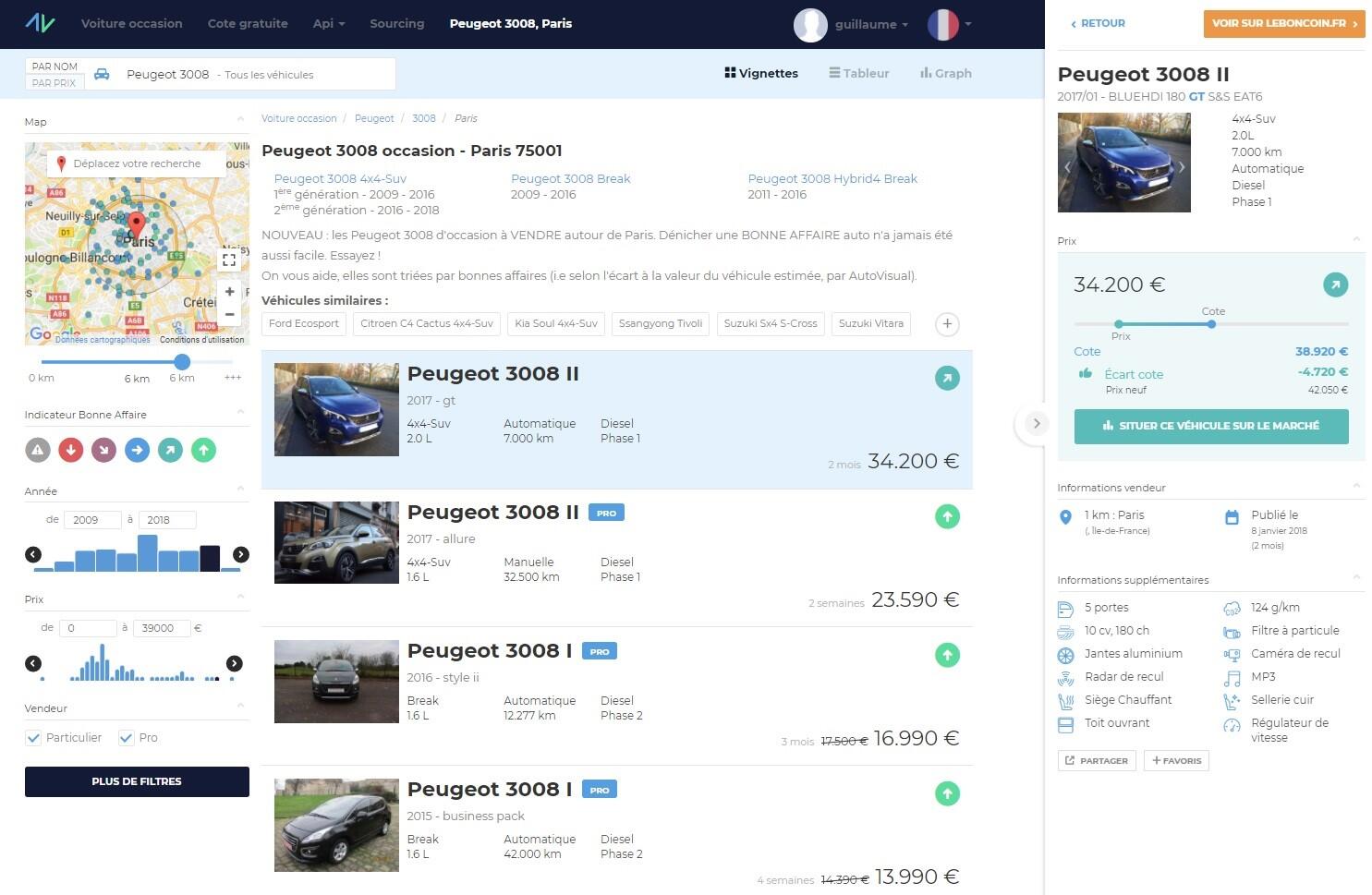Select the Vignettes view tab

pyautogui.click(x=761, y=73)
